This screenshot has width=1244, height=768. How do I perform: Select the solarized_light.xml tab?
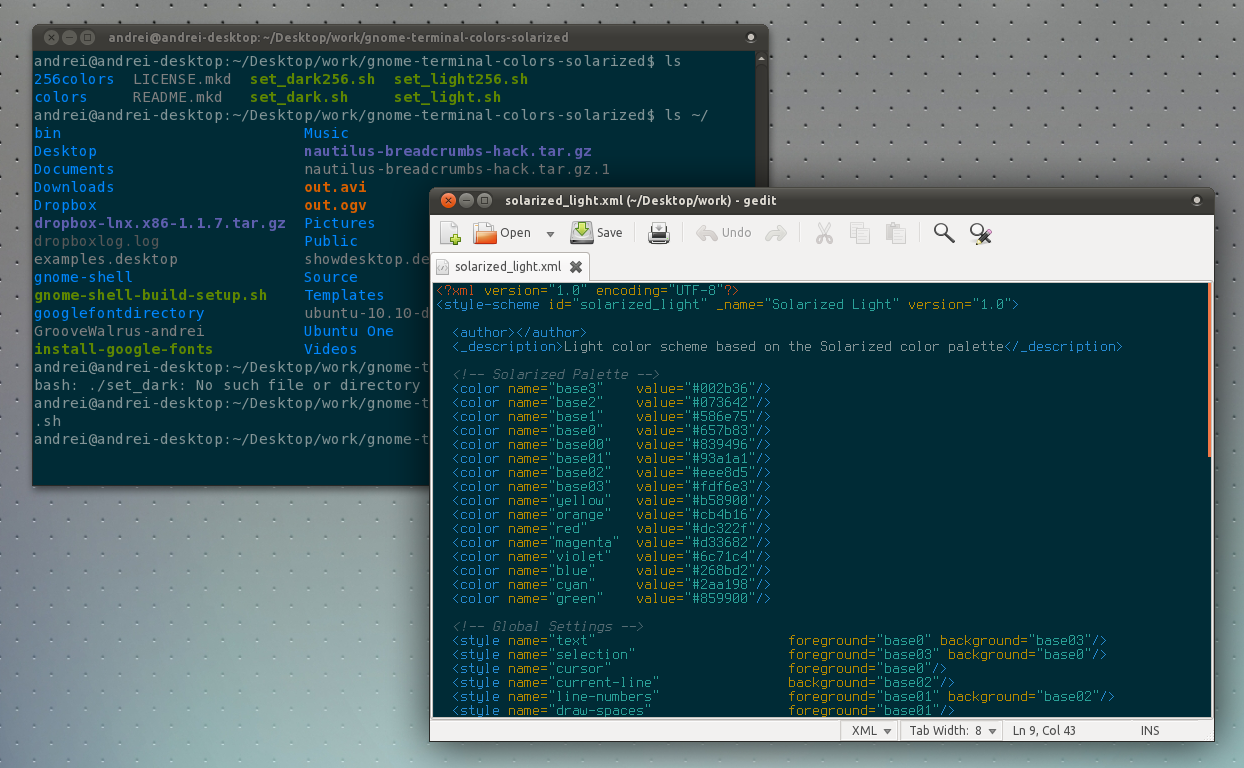pos(507,267)
